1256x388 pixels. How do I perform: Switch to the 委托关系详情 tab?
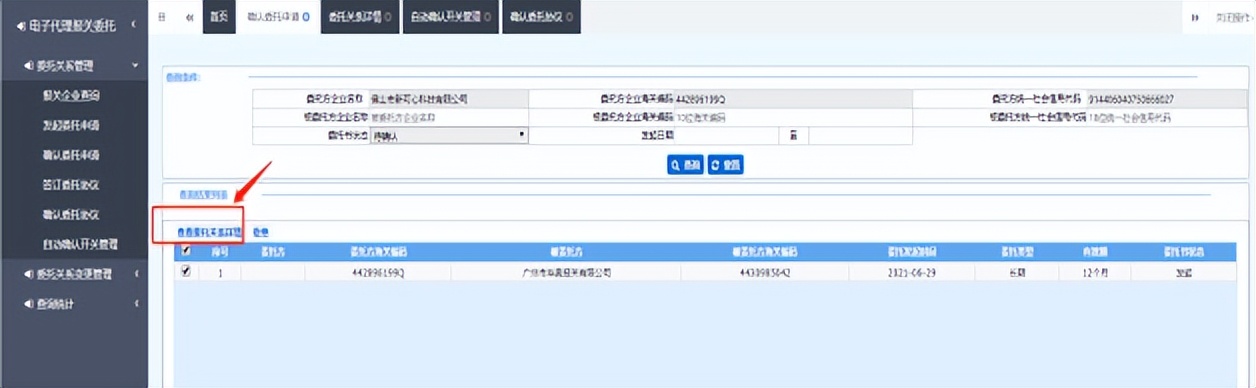[360, 17]
